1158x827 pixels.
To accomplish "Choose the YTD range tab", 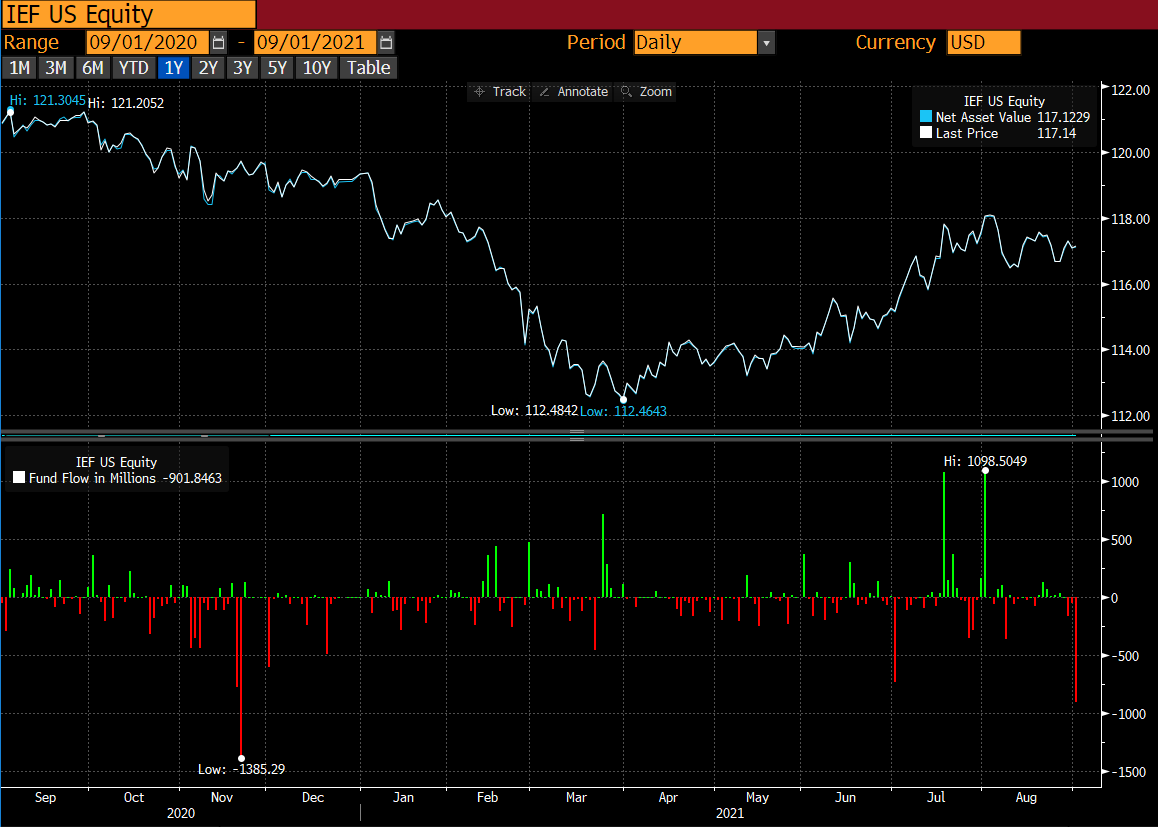I will [134, 68].
